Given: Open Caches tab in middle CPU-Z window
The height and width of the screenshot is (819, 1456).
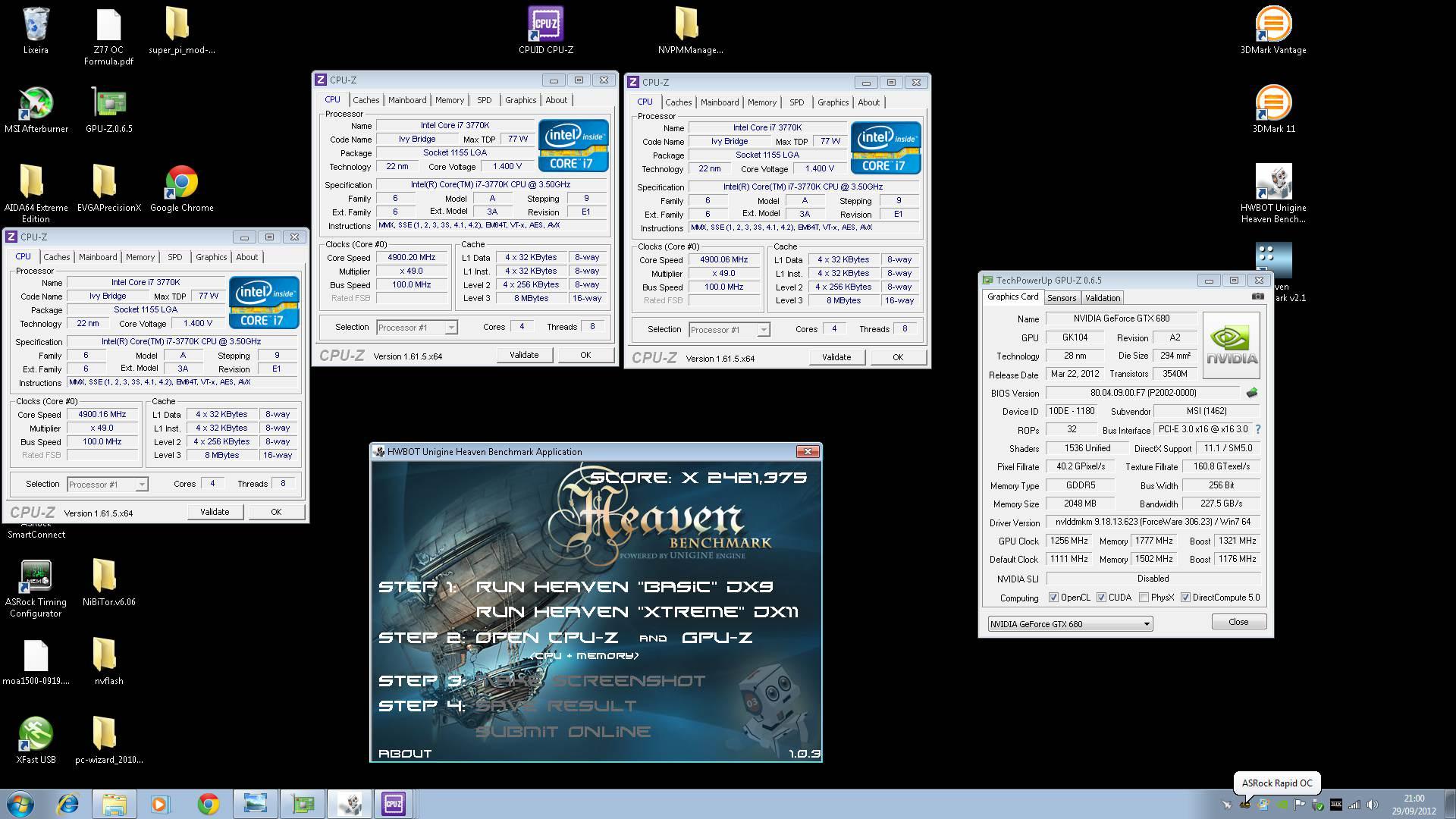Looking at the screenshot, I should 366,100.
